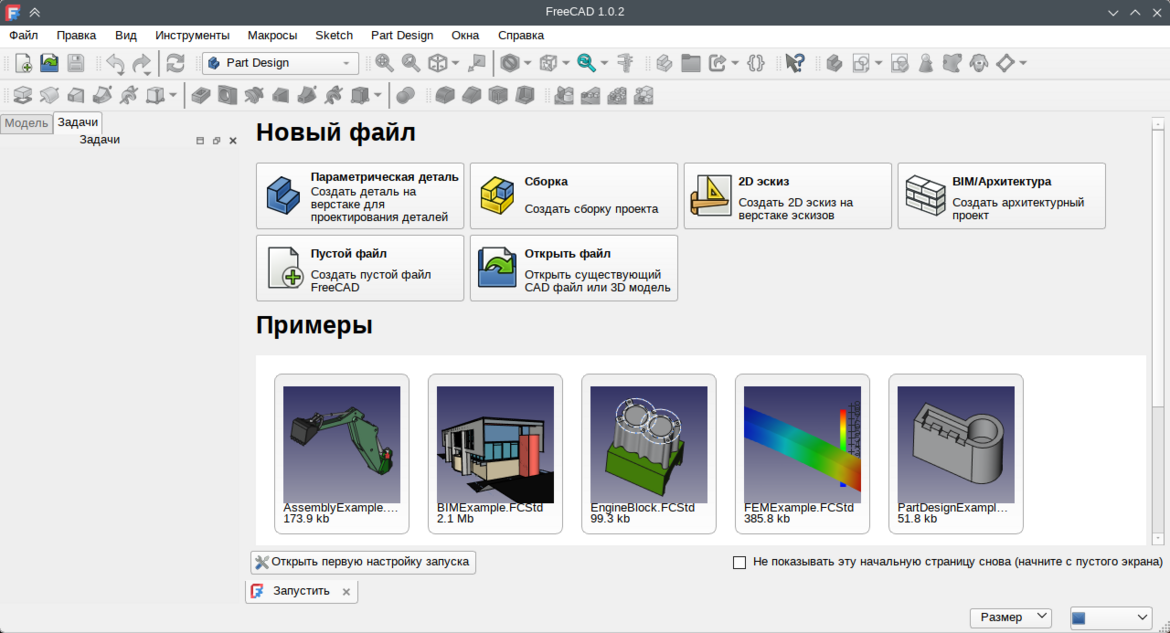This screenshot has width=1170, height=633.
Task: Click Открыть первую настройку запуска button
Action: pos(363,561)
